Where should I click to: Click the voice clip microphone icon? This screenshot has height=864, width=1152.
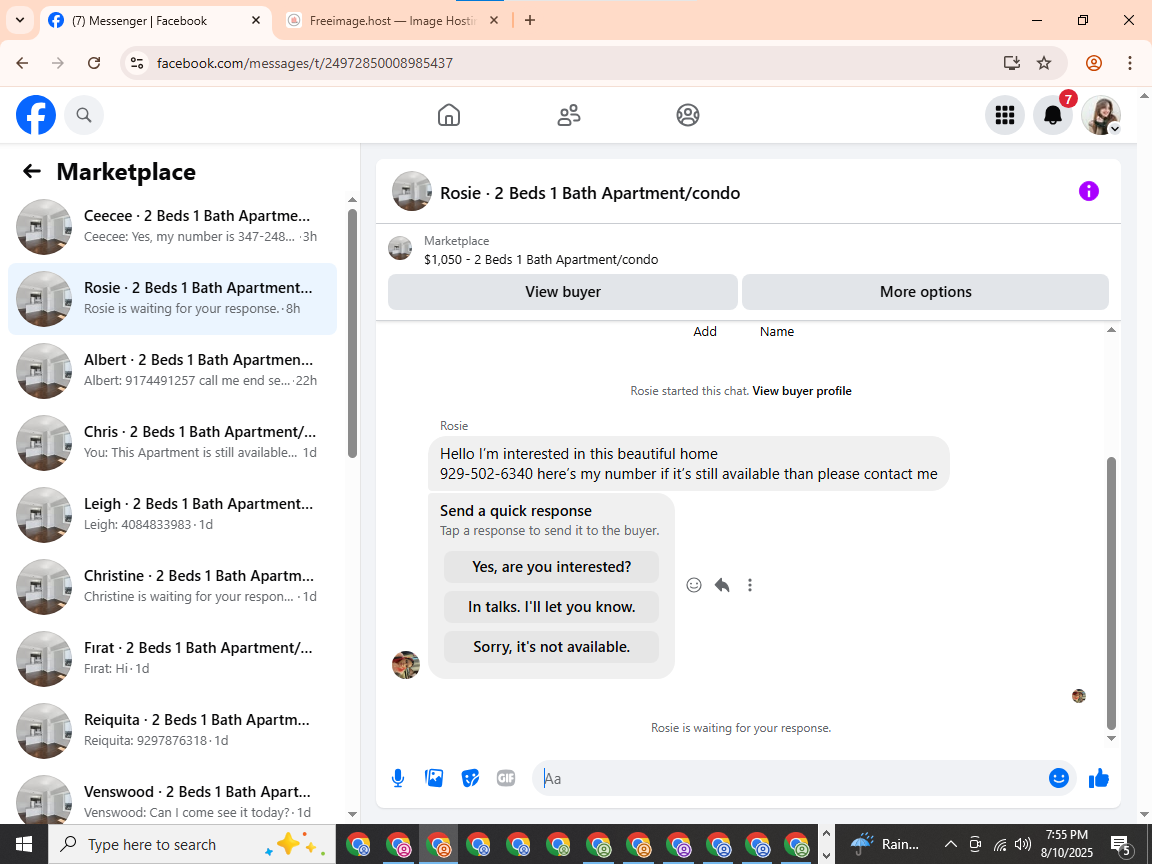point(397,778)
